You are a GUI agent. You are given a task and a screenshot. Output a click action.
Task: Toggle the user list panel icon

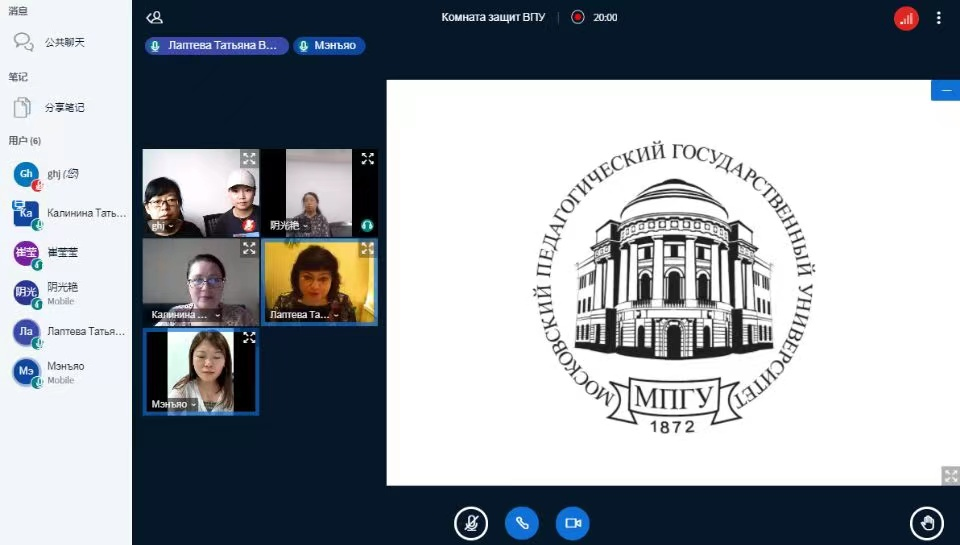(x=154, y=17)
